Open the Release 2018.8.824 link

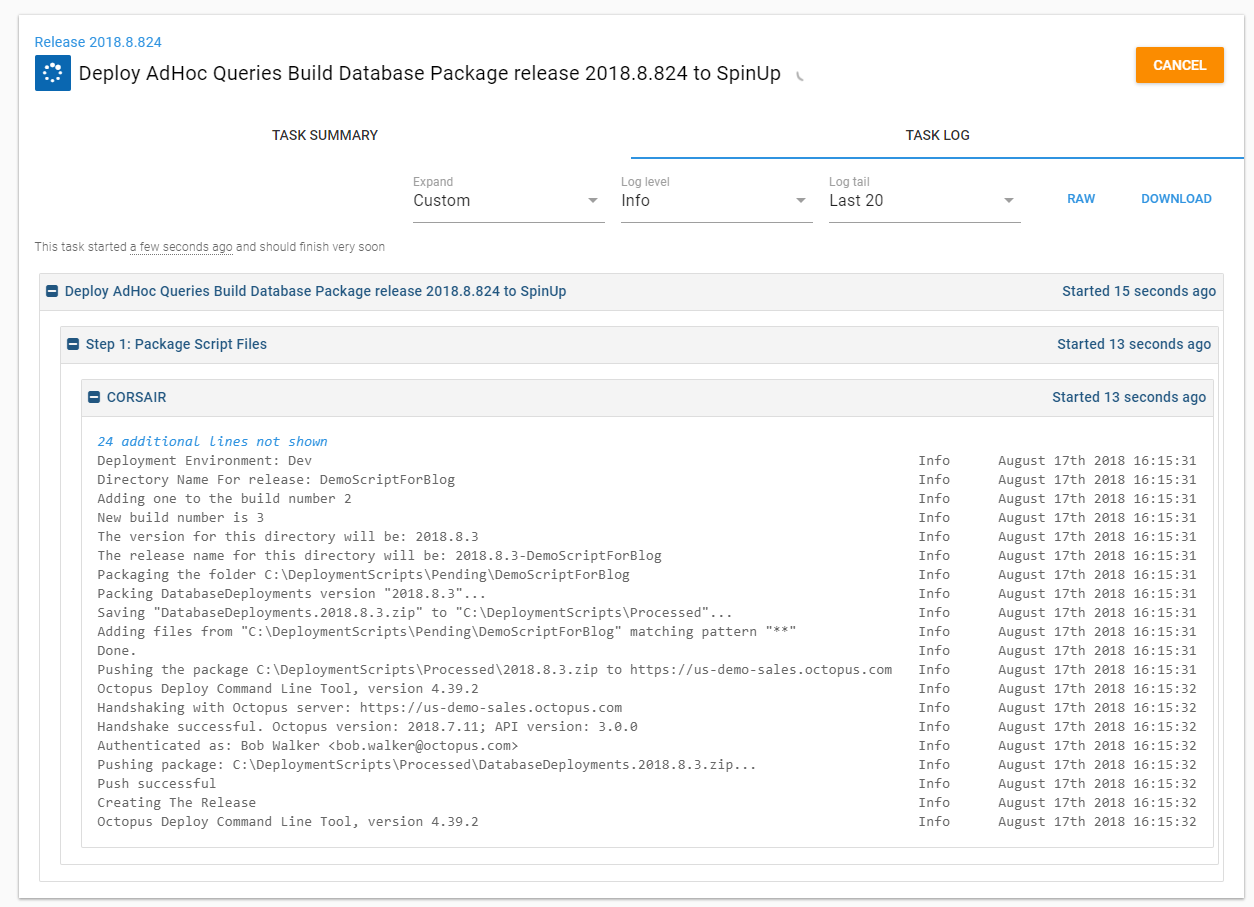(x=98, y=42)
